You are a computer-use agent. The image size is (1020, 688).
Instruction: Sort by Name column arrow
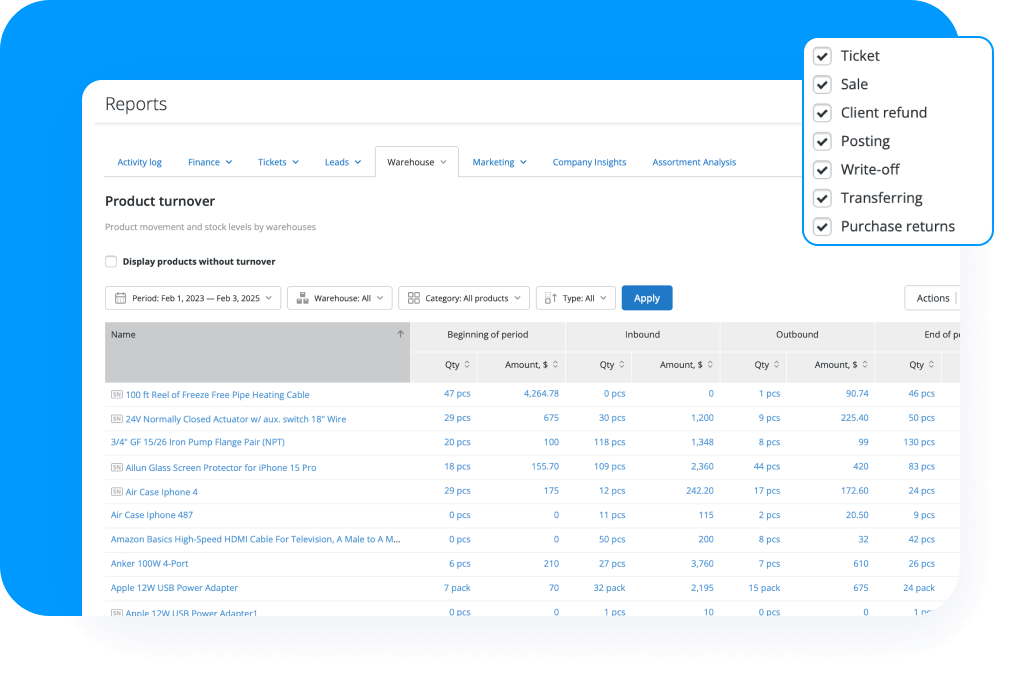(x=400, y=335)
